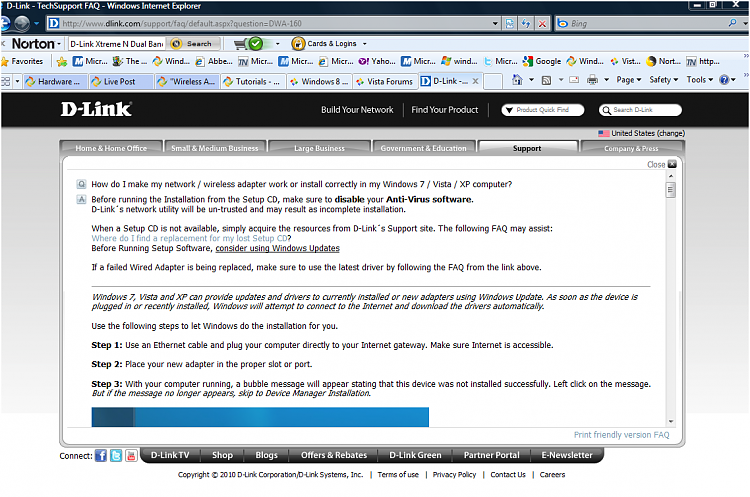Image resolution: width=750 pixels, height=497 pixels.
Task: Select the Home & Home Office tab
Action: [111, 148]
